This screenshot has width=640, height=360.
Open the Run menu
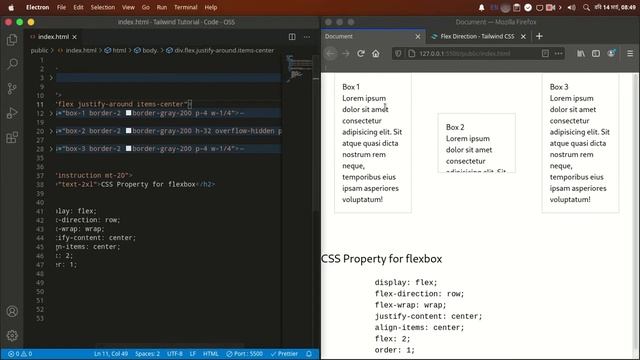pyautogui.click(x=162, y=7)
